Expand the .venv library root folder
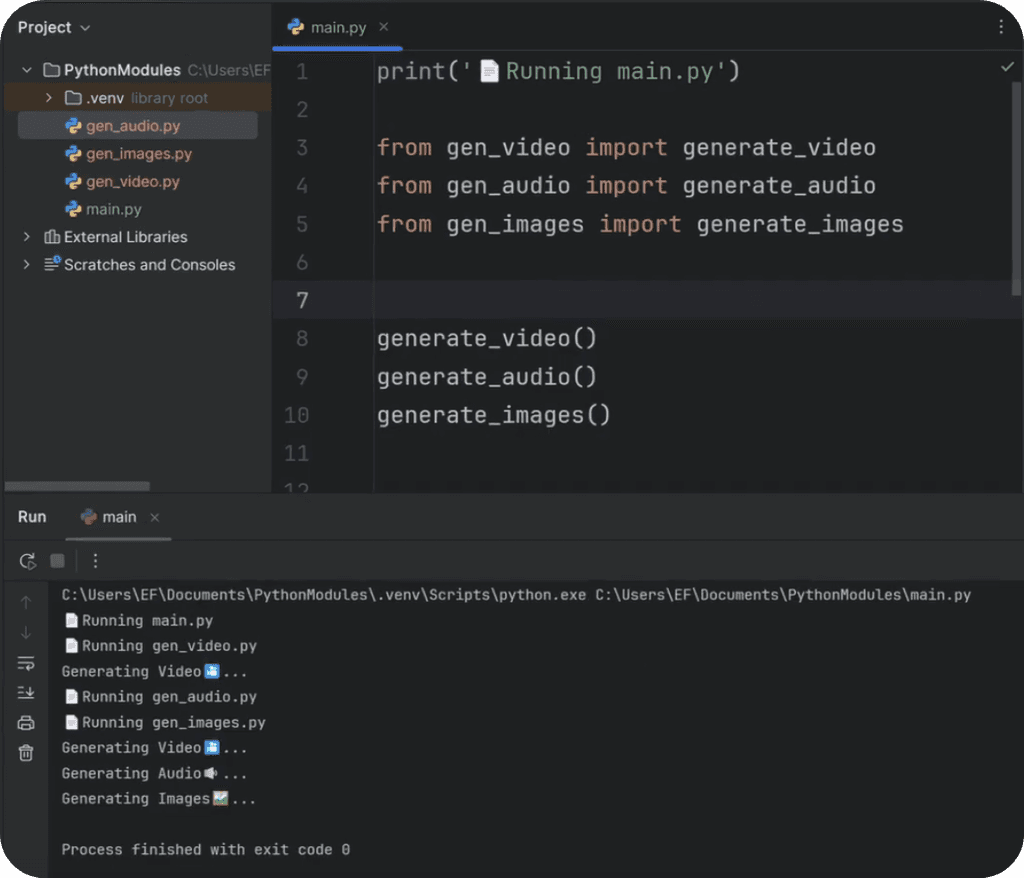The height and width of the screenshot is (878, 1024). click(48, 98)
